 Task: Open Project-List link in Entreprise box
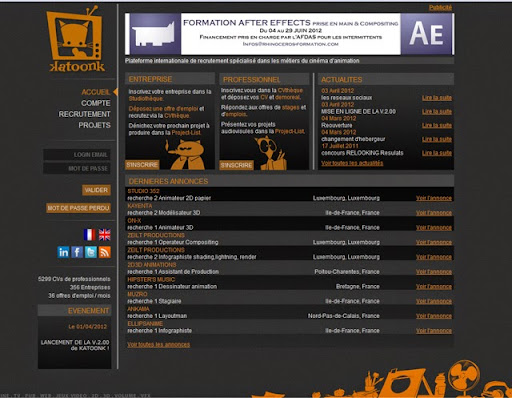click(x=186, y=133)
